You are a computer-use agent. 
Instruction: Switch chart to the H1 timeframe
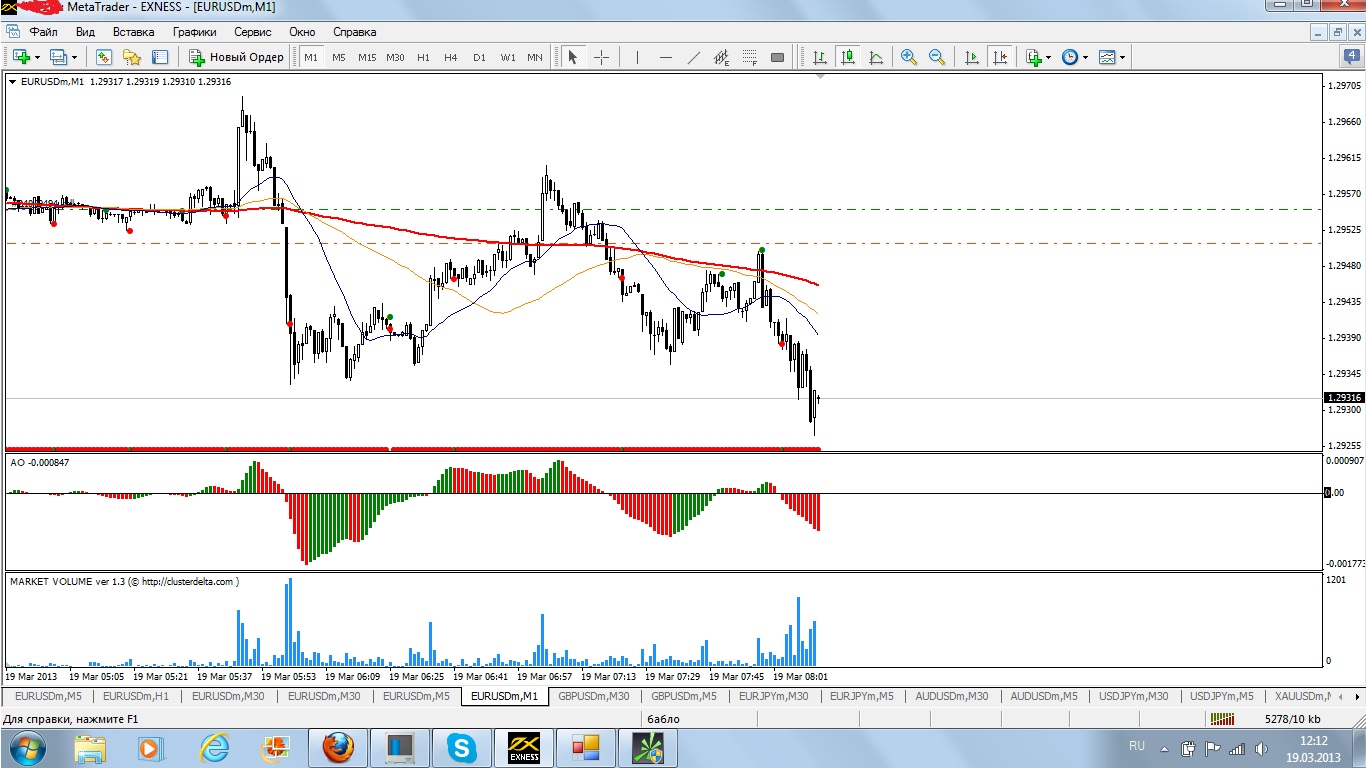(x=424, y=57)
